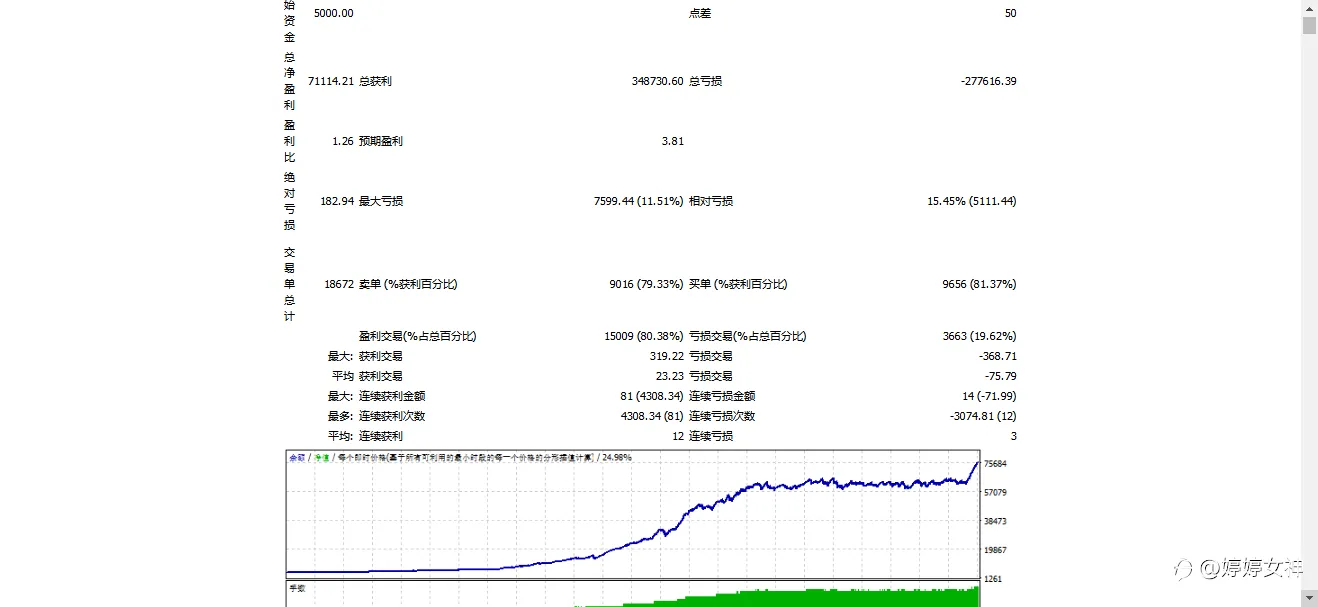Image resolution: width=1318 pixels, height=607 pixels.
Task: Select gross profit value 348730.60
Action: (x=657, y=81)
